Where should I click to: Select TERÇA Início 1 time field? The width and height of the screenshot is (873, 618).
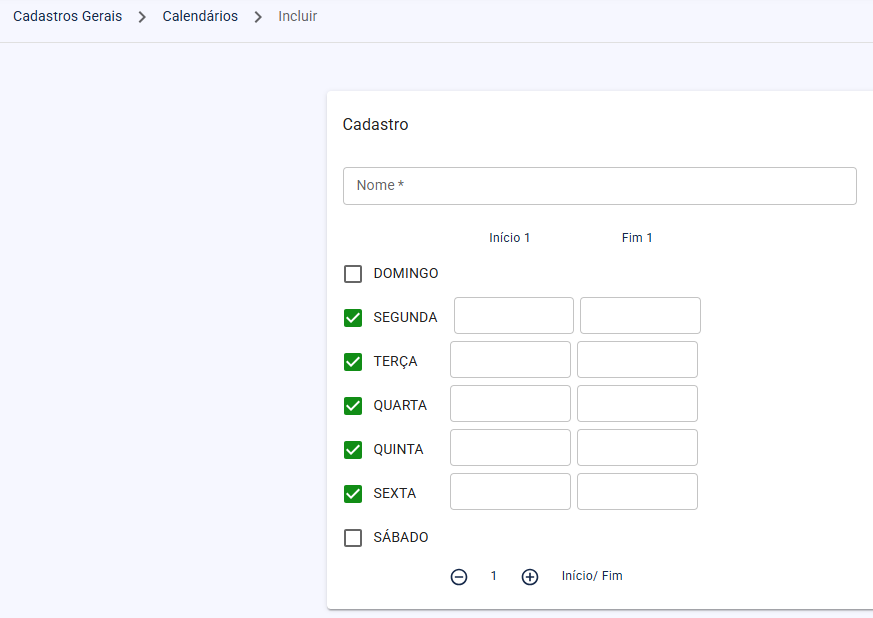[x=511, y=360]
